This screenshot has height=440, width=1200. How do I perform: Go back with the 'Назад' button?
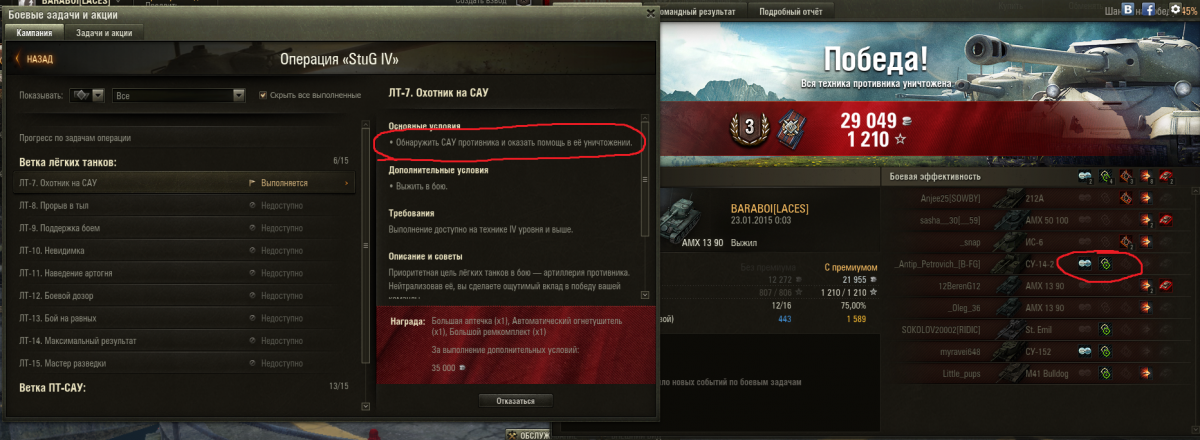coord(36,59)
